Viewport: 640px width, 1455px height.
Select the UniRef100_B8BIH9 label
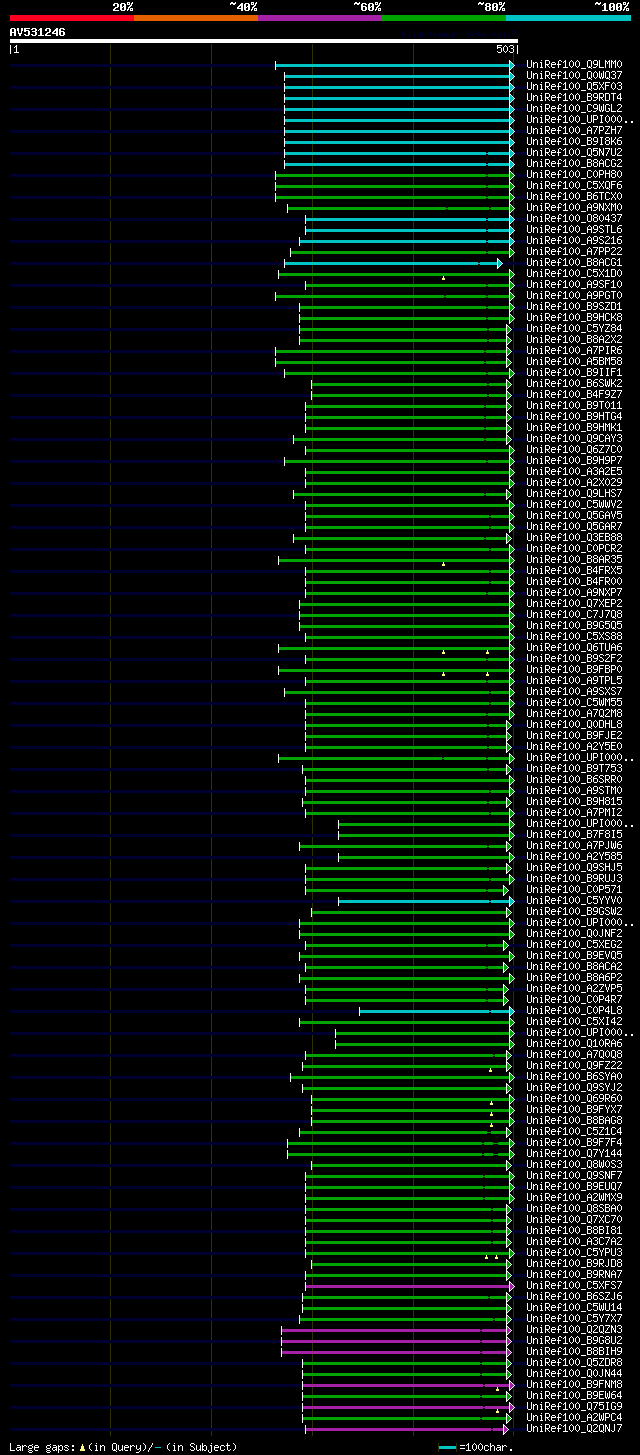(574, 1351)
